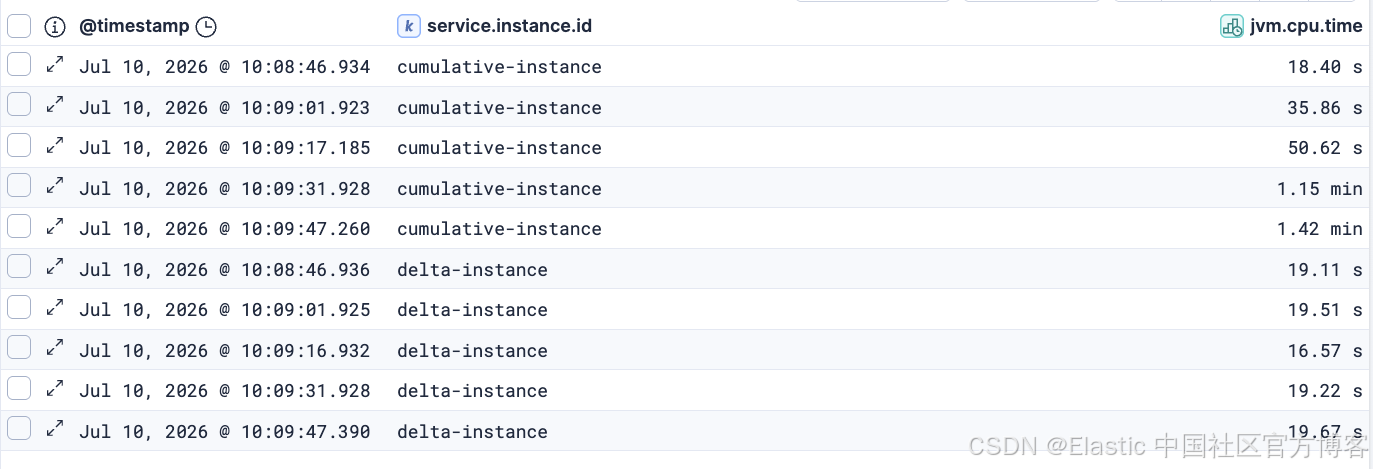Image resolution: width=1373 pixels, height=469 pixels.
Task: Open details for delta-instance 16.57 s row
Action: 55,348
